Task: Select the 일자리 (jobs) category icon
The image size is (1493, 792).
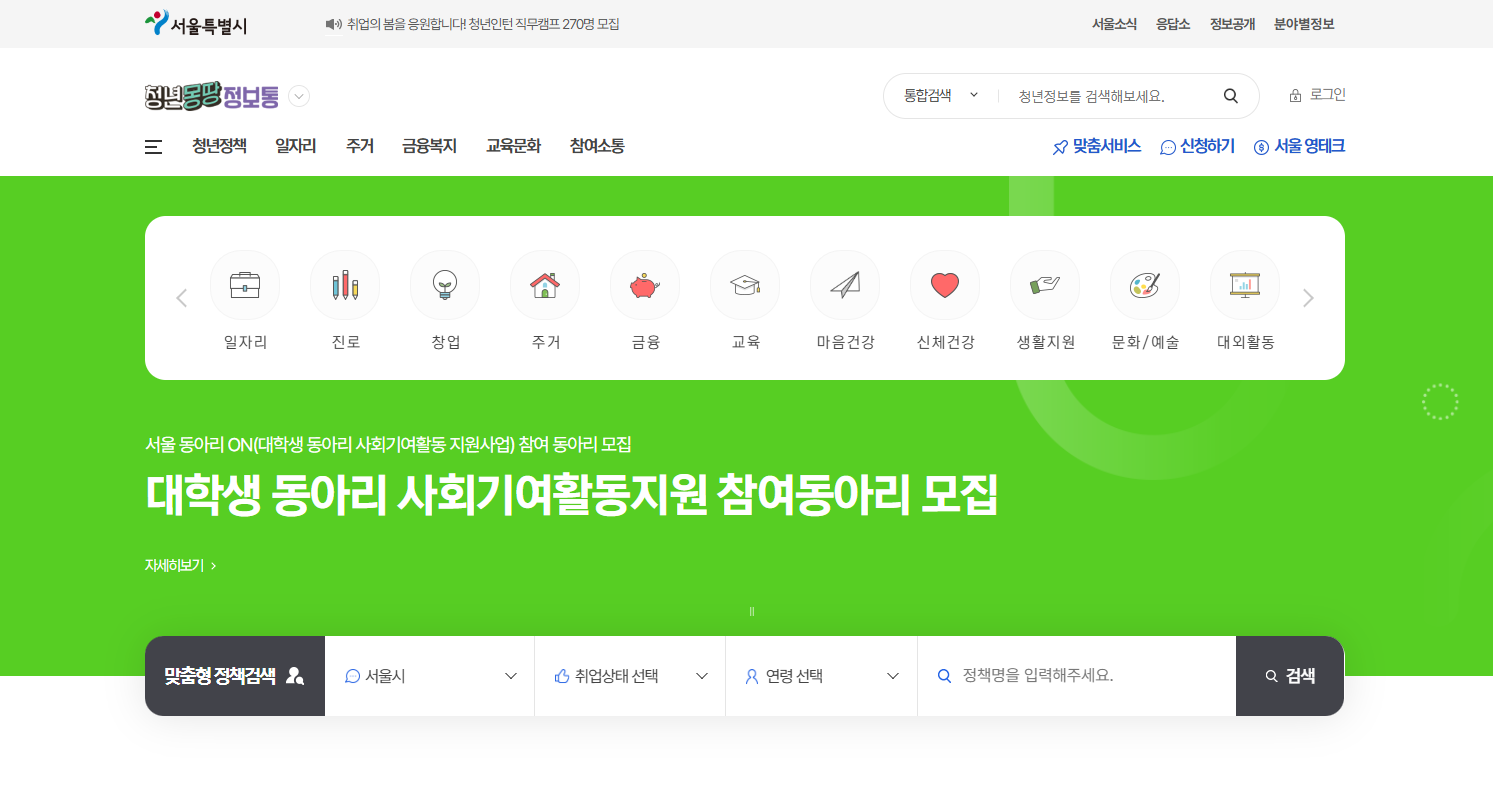Action: coord(245,285)
